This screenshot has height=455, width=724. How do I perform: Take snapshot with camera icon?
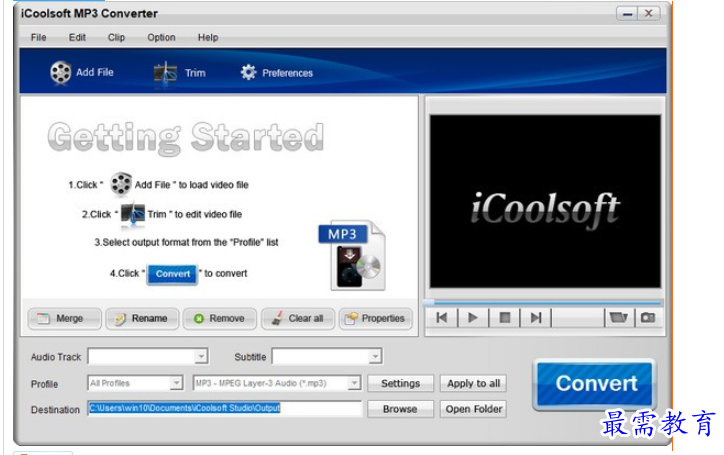pyautogui.click(x=648, y=318)
